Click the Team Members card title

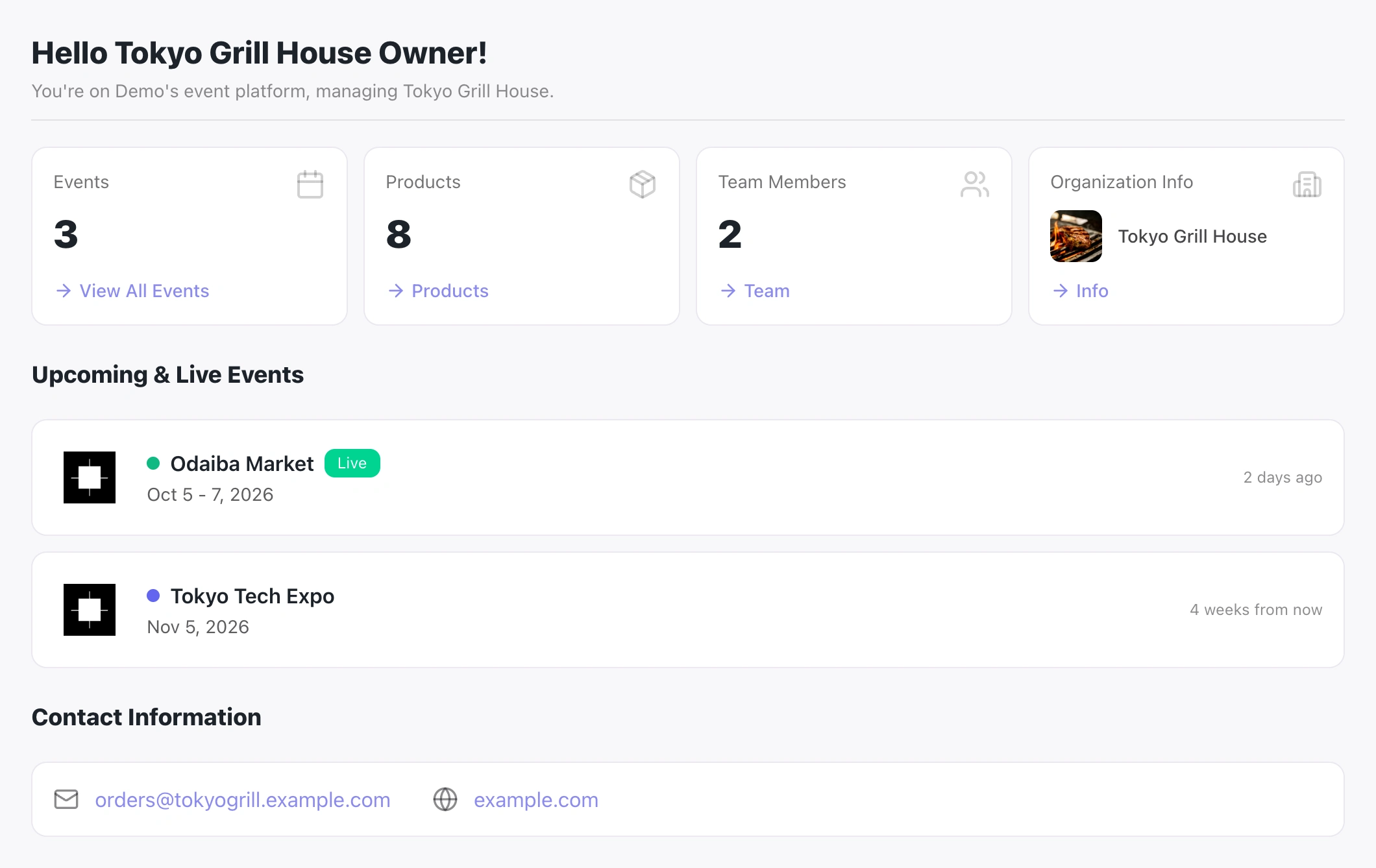point(782,182)
